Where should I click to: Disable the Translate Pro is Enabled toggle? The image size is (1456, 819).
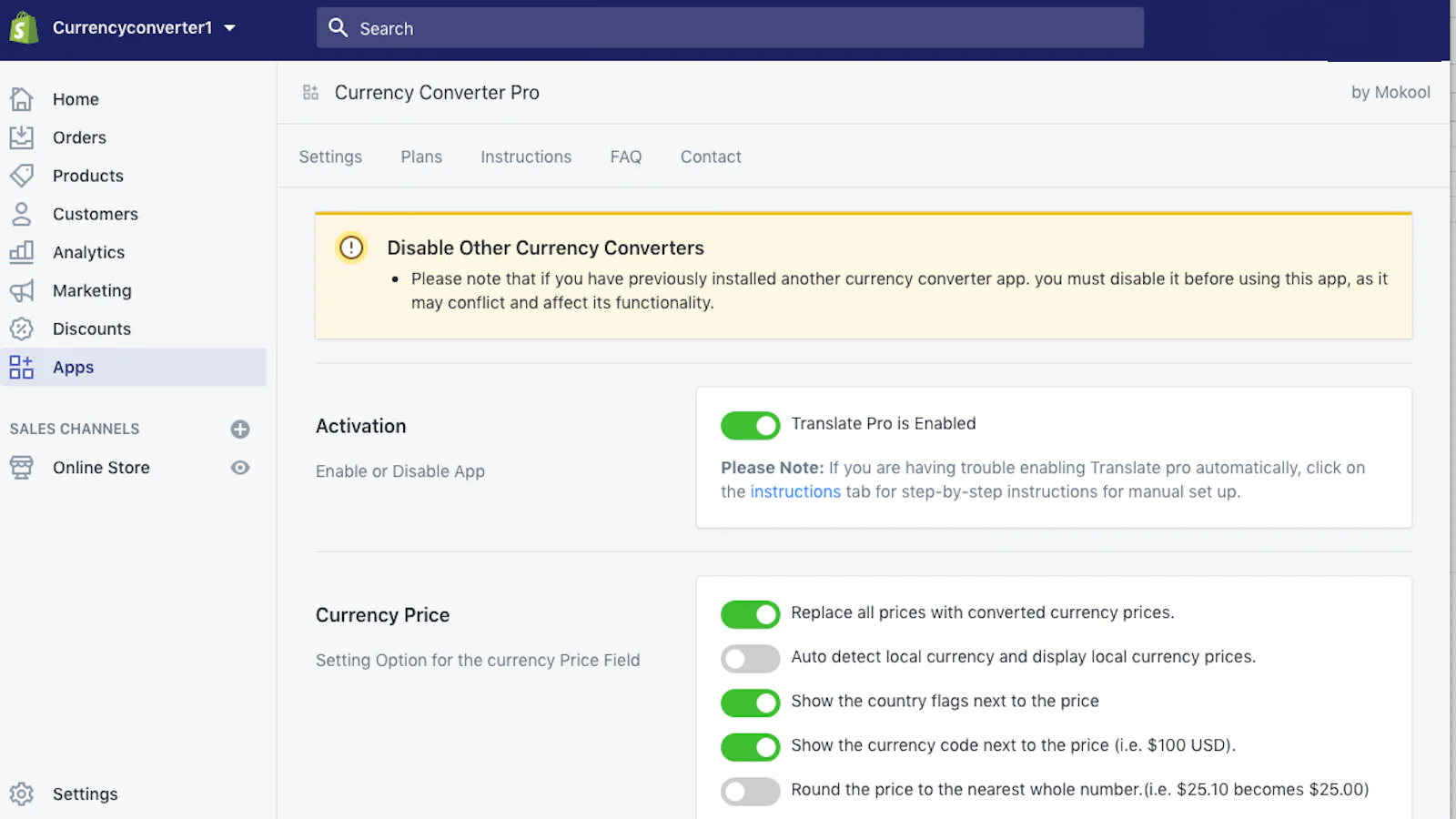click(x=750, y=425)
